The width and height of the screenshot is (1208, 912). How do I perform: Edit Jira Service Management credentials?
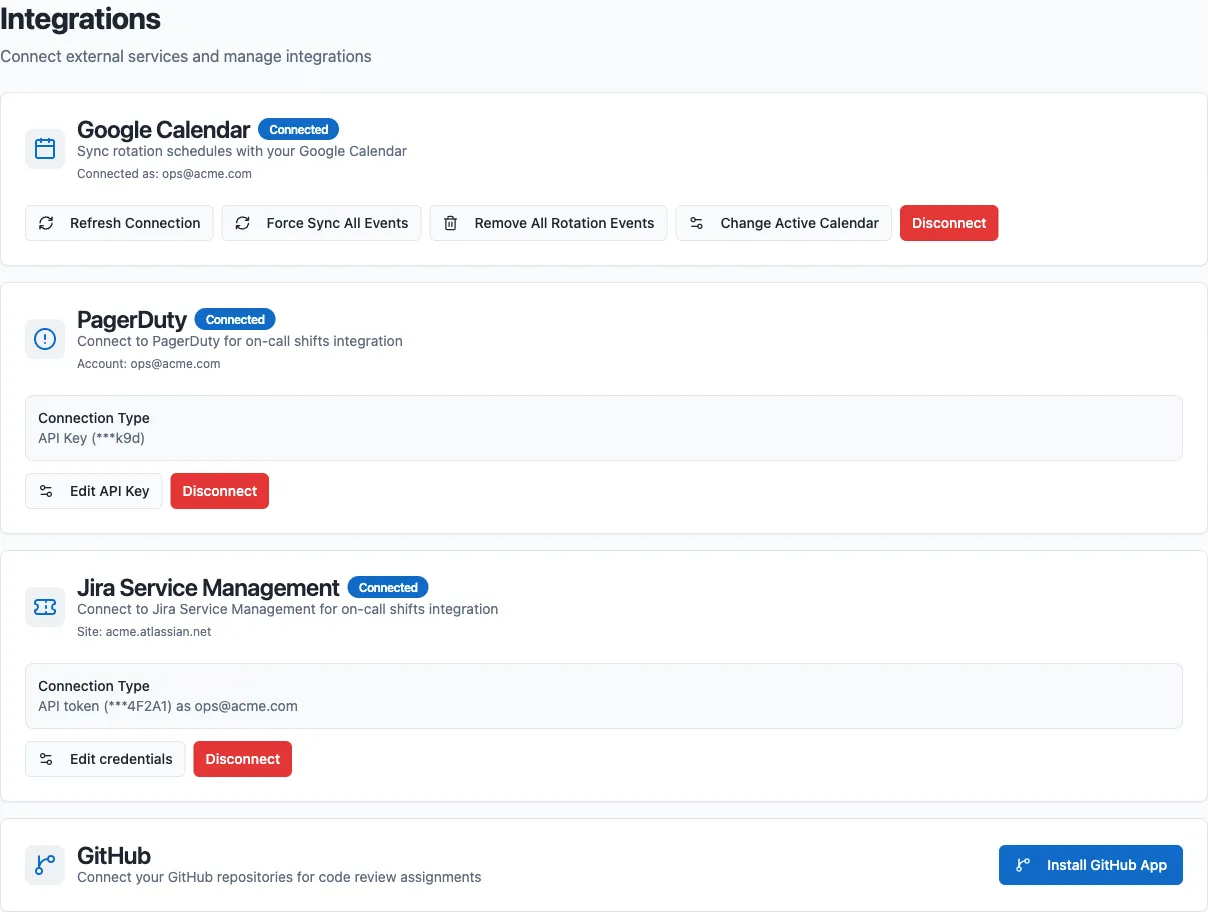tap(105, 759)
